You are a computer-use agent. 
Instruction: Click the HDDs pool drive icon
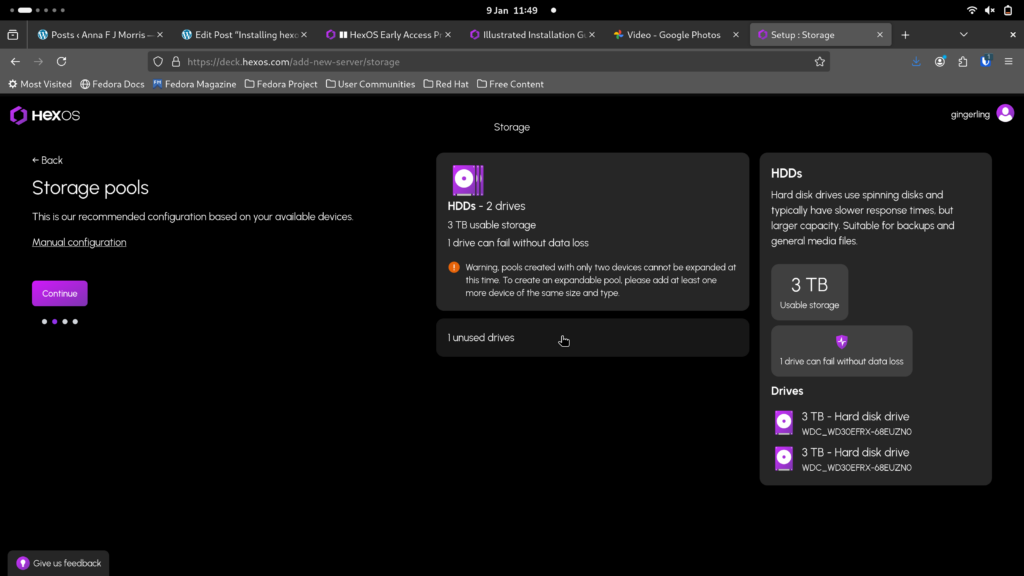468,180
